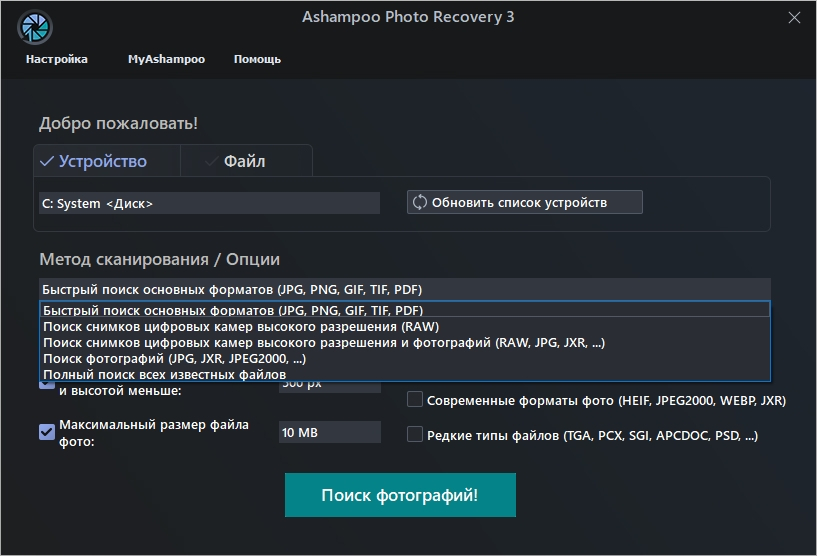
Task: Choose Полный поиск всех известных файлов option
Action: [164, 374]
